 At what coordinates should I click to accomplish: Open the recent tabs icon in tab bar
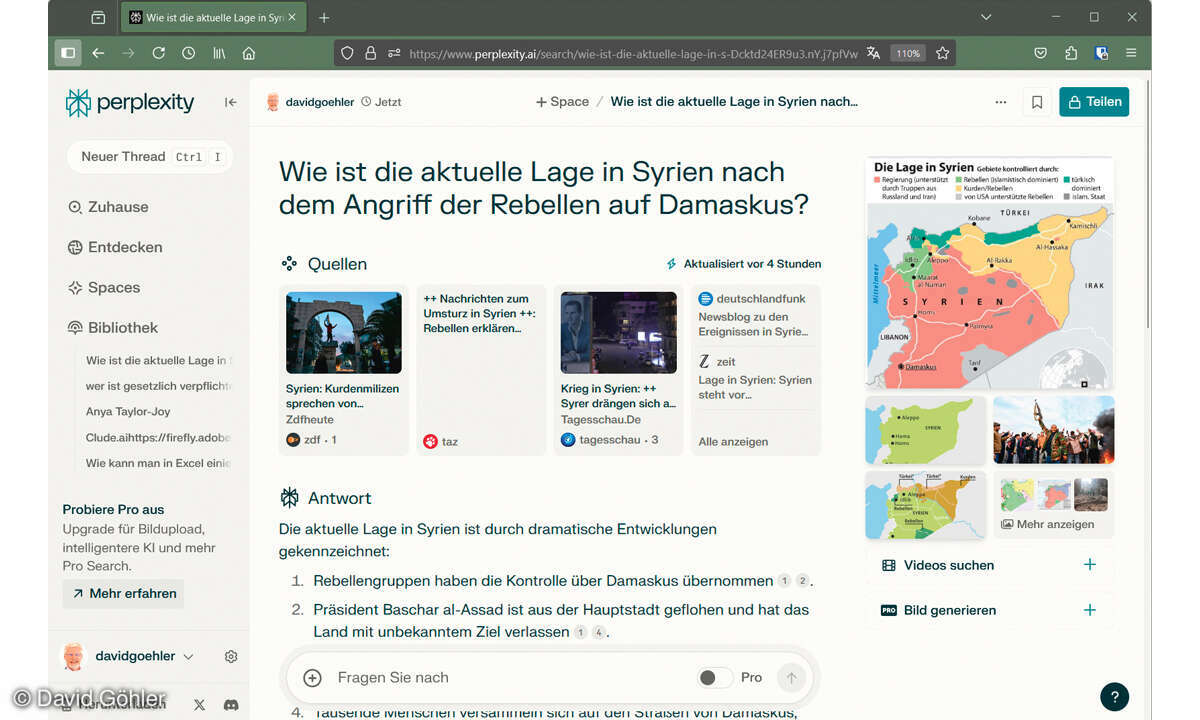point(98,17)
